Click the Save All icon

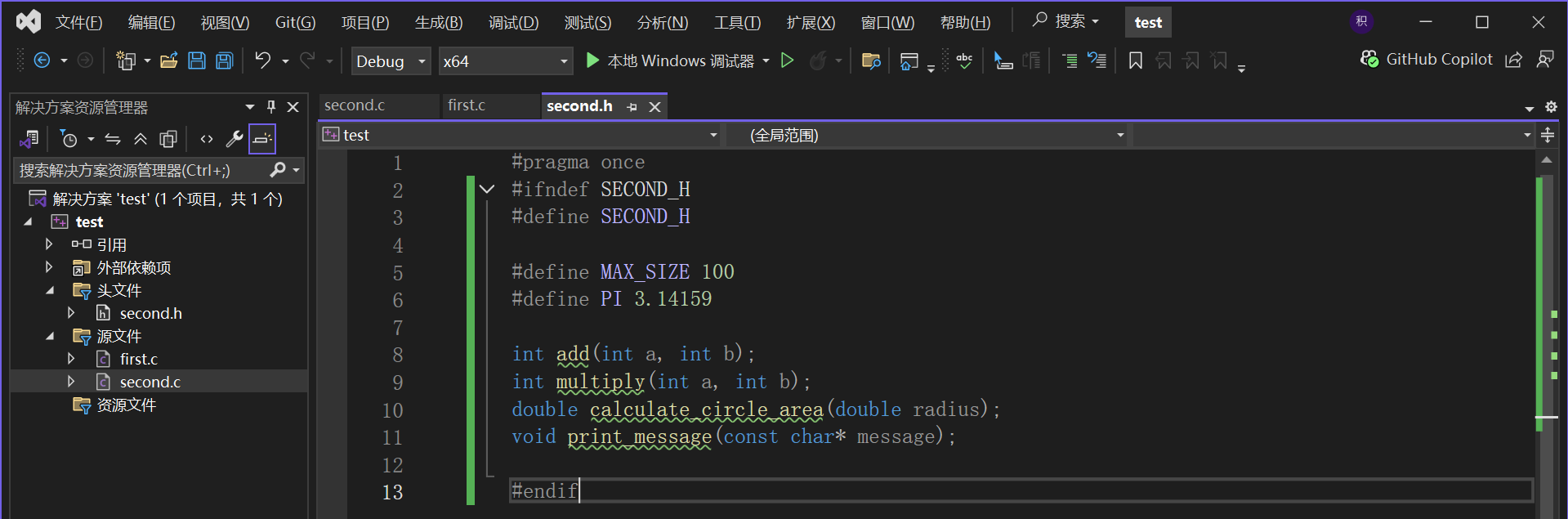point(225,60)
